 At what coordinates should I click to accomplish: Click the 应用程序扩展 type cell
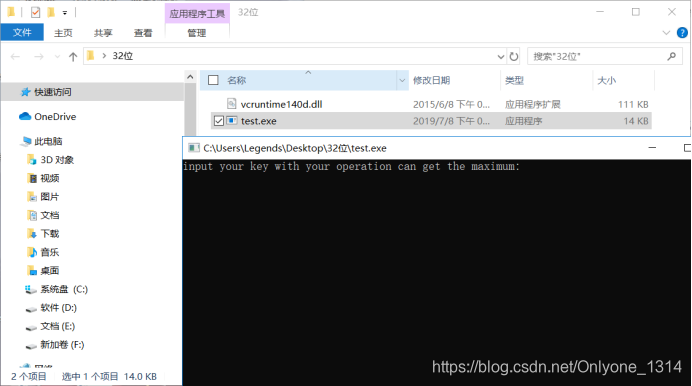(x=533, y=105)
